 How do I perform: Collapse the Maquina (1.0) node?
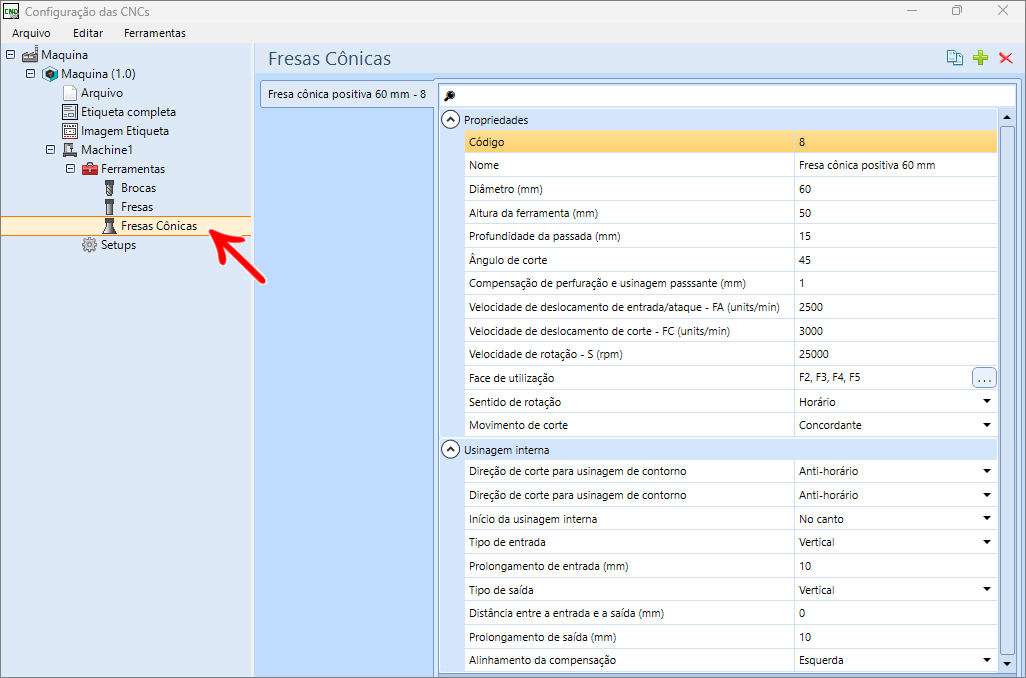pyautogui.click(x=30, y=73)
